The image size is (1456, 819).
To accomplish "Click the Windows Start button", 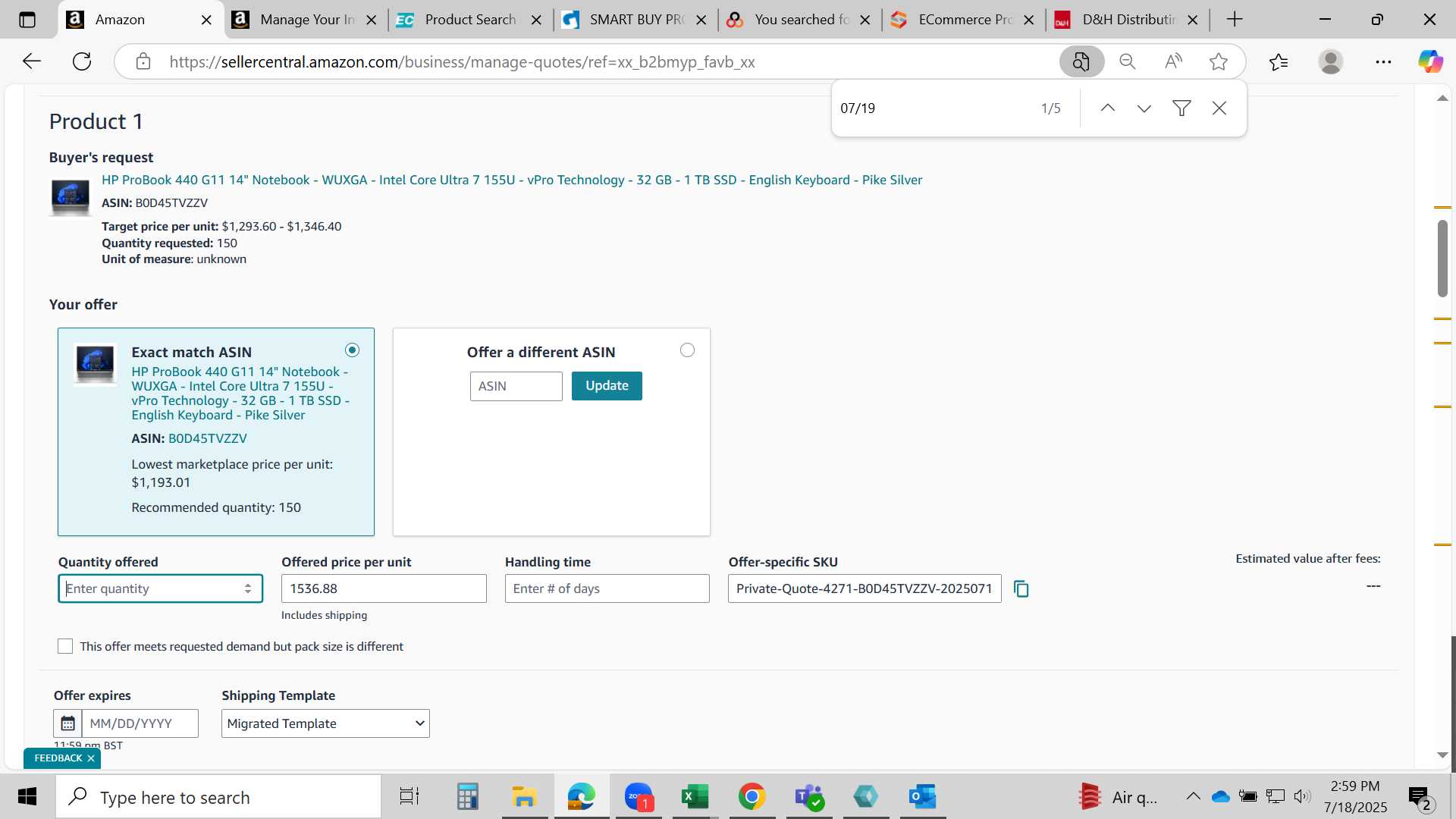I will click(27, 797).
